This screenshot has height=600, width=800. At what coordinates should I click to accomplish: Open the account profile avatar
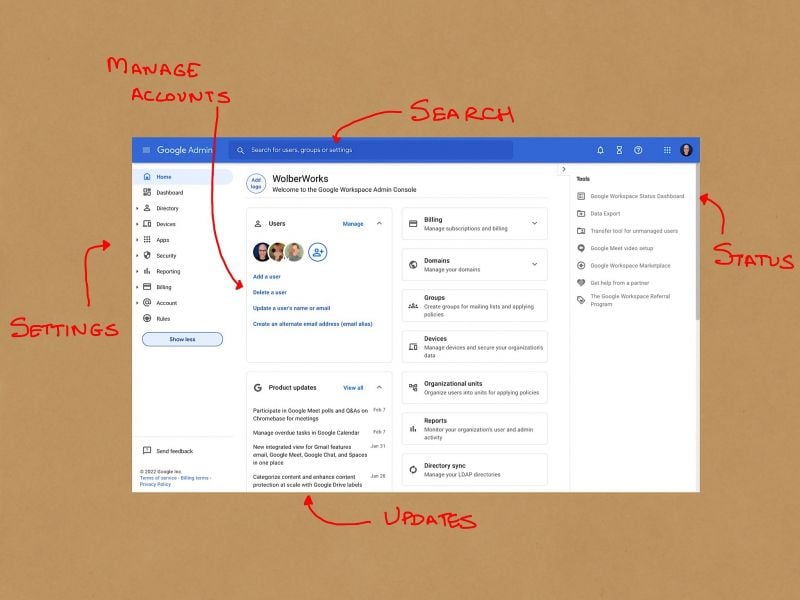tap(686, 150)
